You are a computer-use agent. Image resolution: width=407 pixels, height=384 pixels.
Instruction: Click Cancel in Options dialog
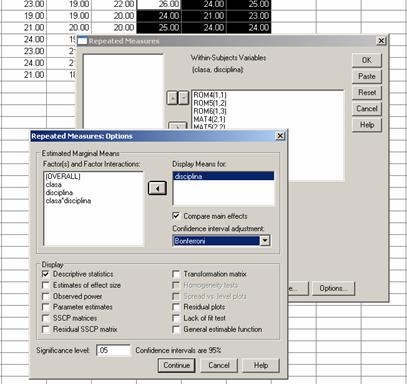pos(219,365)
